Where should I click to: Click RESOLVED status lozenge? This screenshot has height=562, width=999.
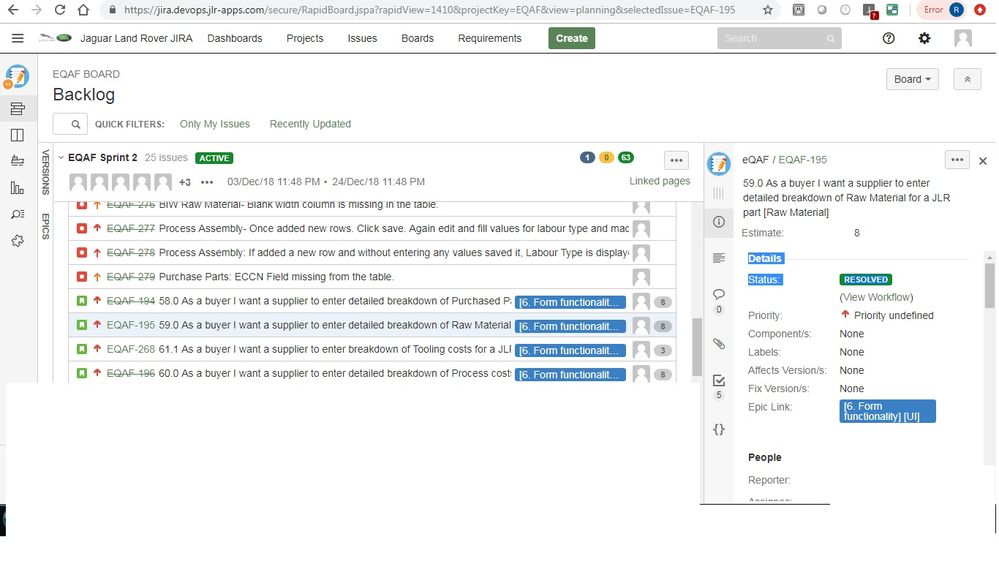tap(865, 280)
